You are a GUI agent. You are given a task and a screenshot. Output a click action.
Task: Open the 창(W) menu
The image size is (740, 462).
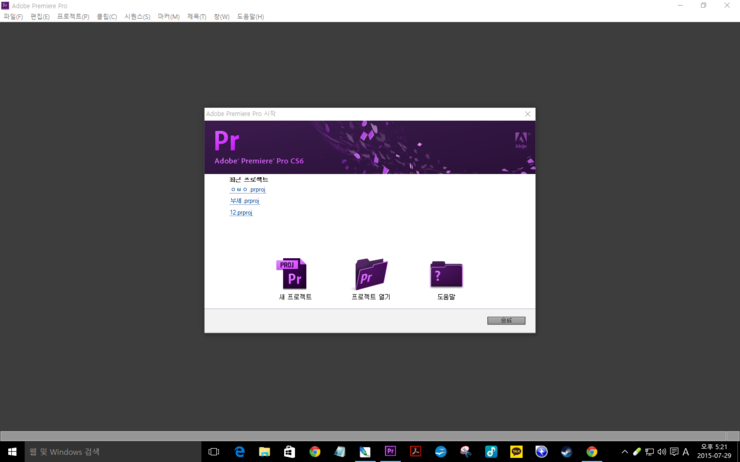pyautogui.click(x=221, y=17)
